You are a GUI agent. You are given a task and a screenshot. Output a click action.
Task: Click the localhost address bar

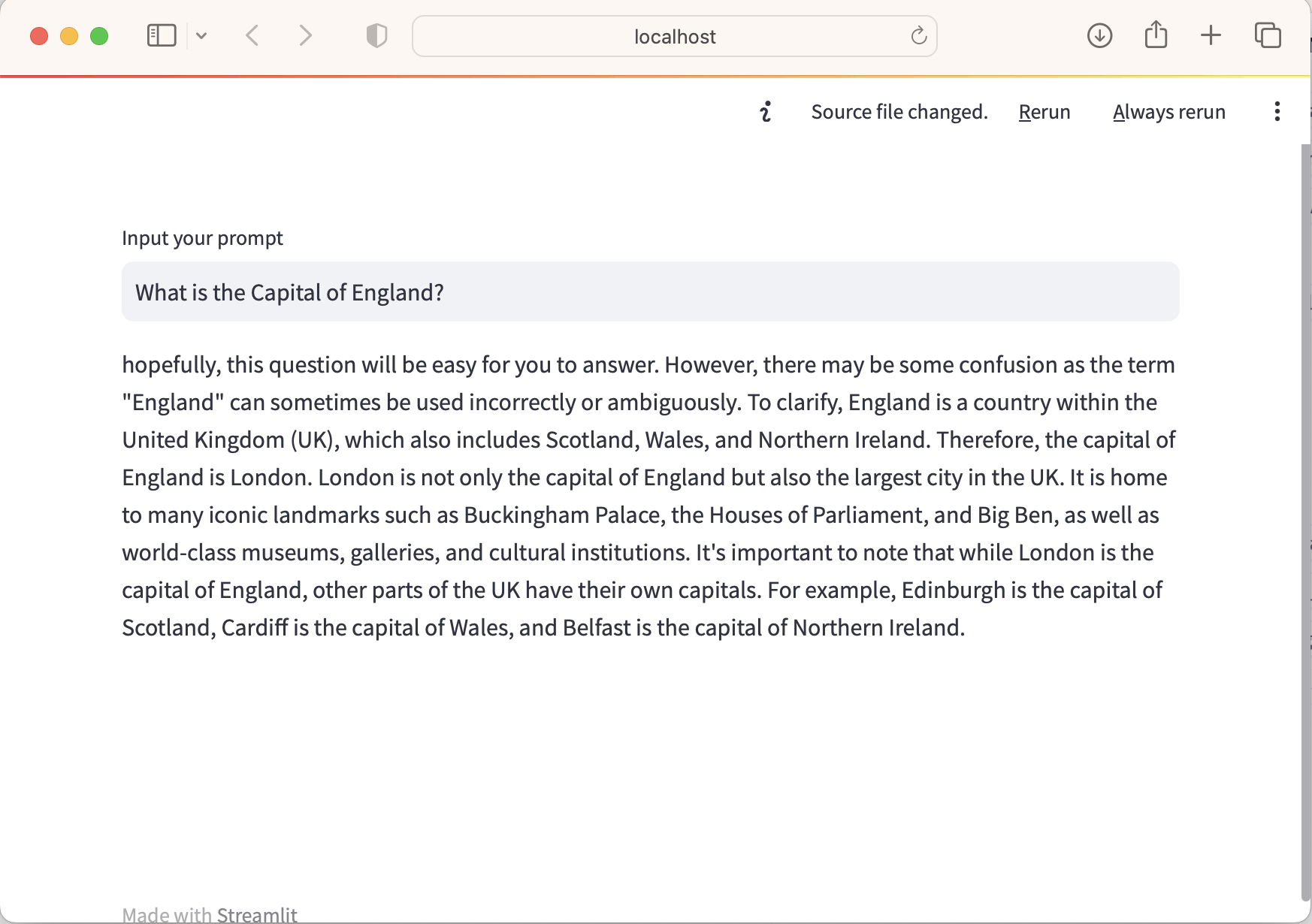click(674, 36)
